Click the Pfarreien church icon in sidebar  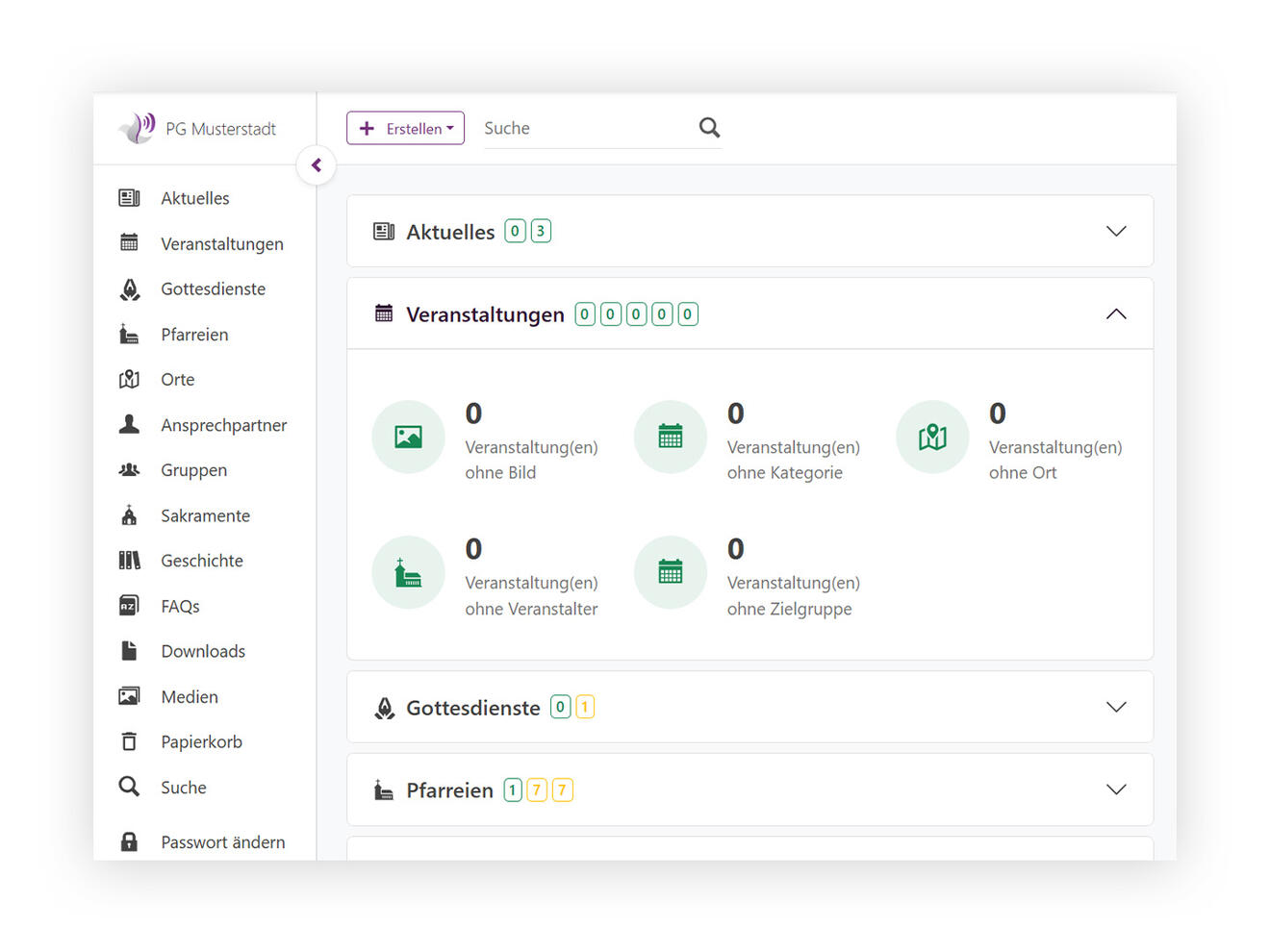[129, 335]
